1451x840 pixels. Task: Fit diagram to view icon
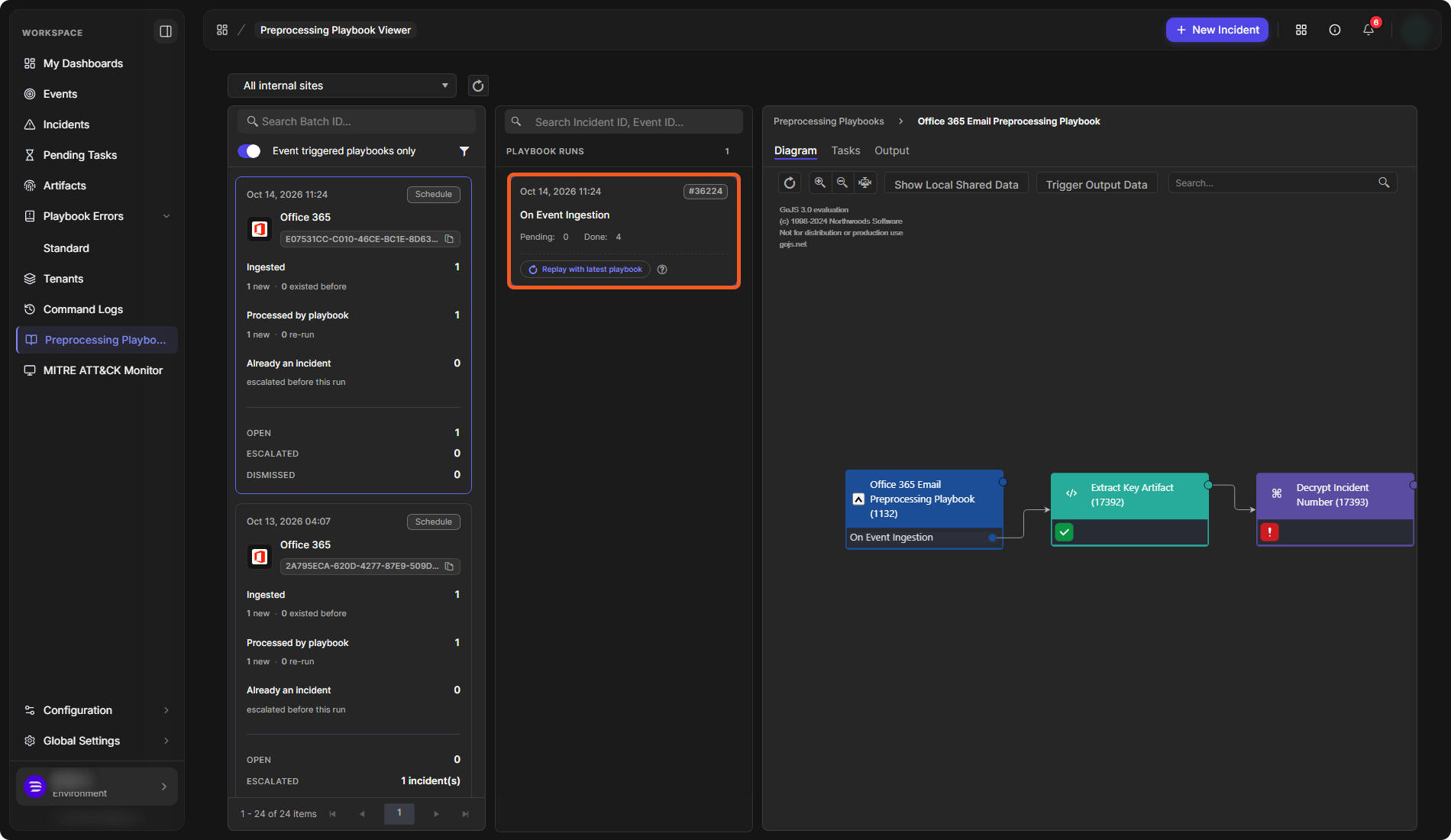tap(865, 183)
